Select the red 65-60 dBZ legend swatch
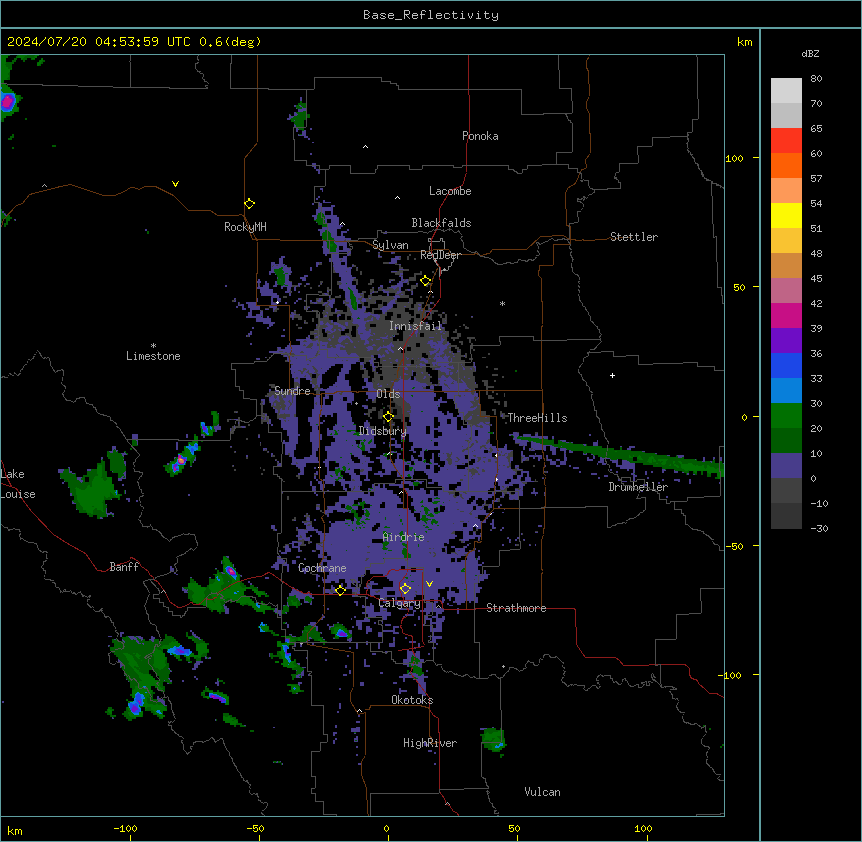 pos(786,141)
